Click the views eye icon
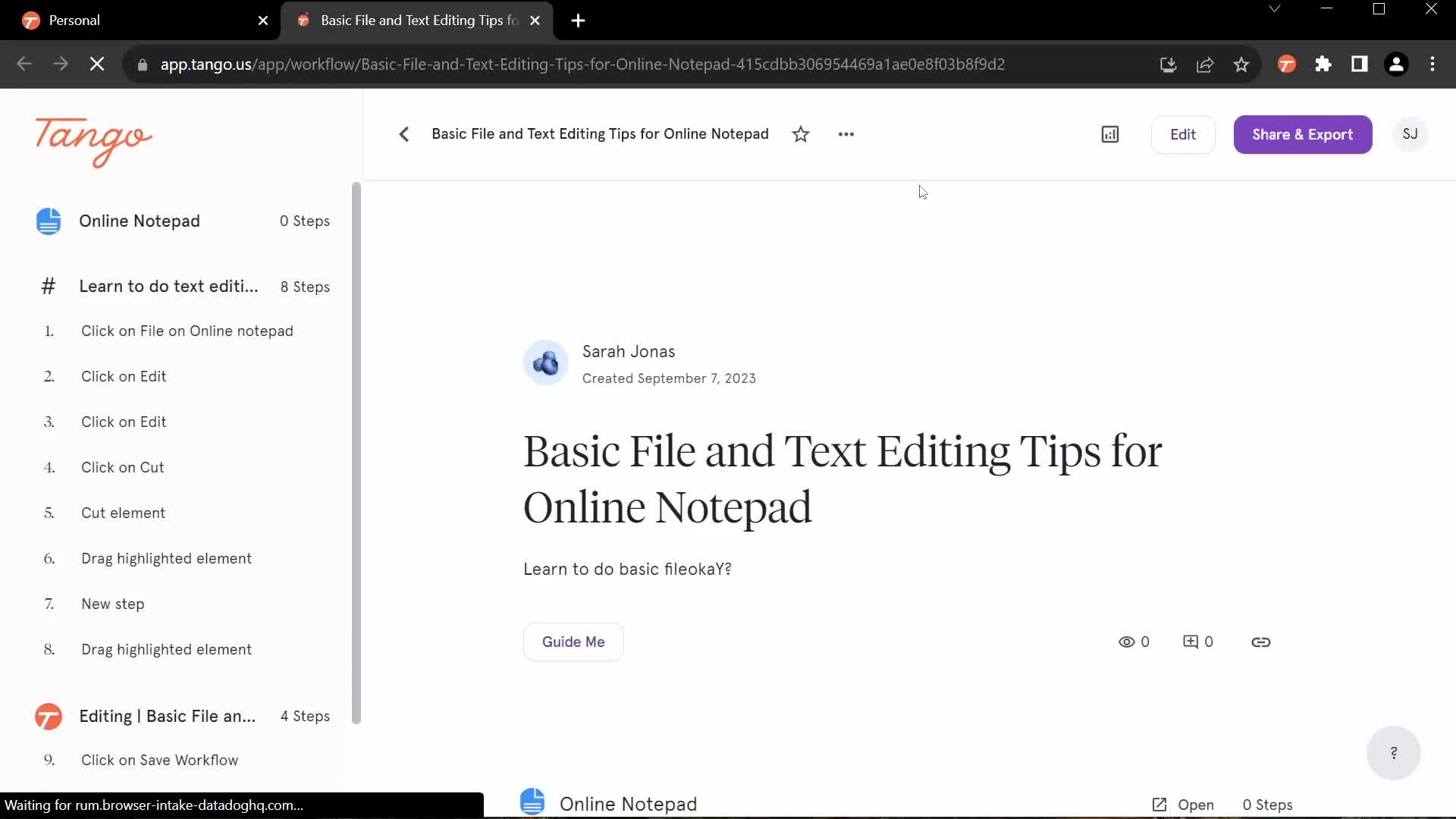The width and height of the screenshot is (1456, 819). pos(1127,642)
